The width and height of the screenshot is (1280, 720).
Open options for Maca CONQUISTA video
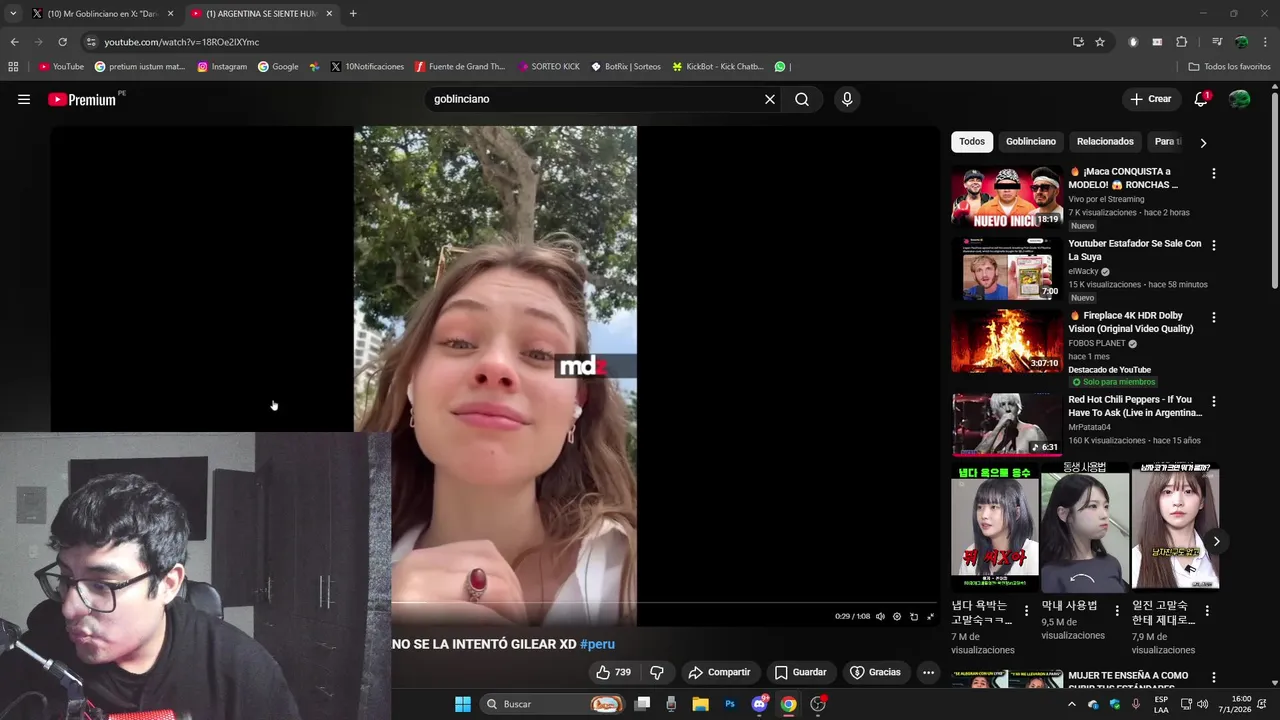[x=1214, y=173]
